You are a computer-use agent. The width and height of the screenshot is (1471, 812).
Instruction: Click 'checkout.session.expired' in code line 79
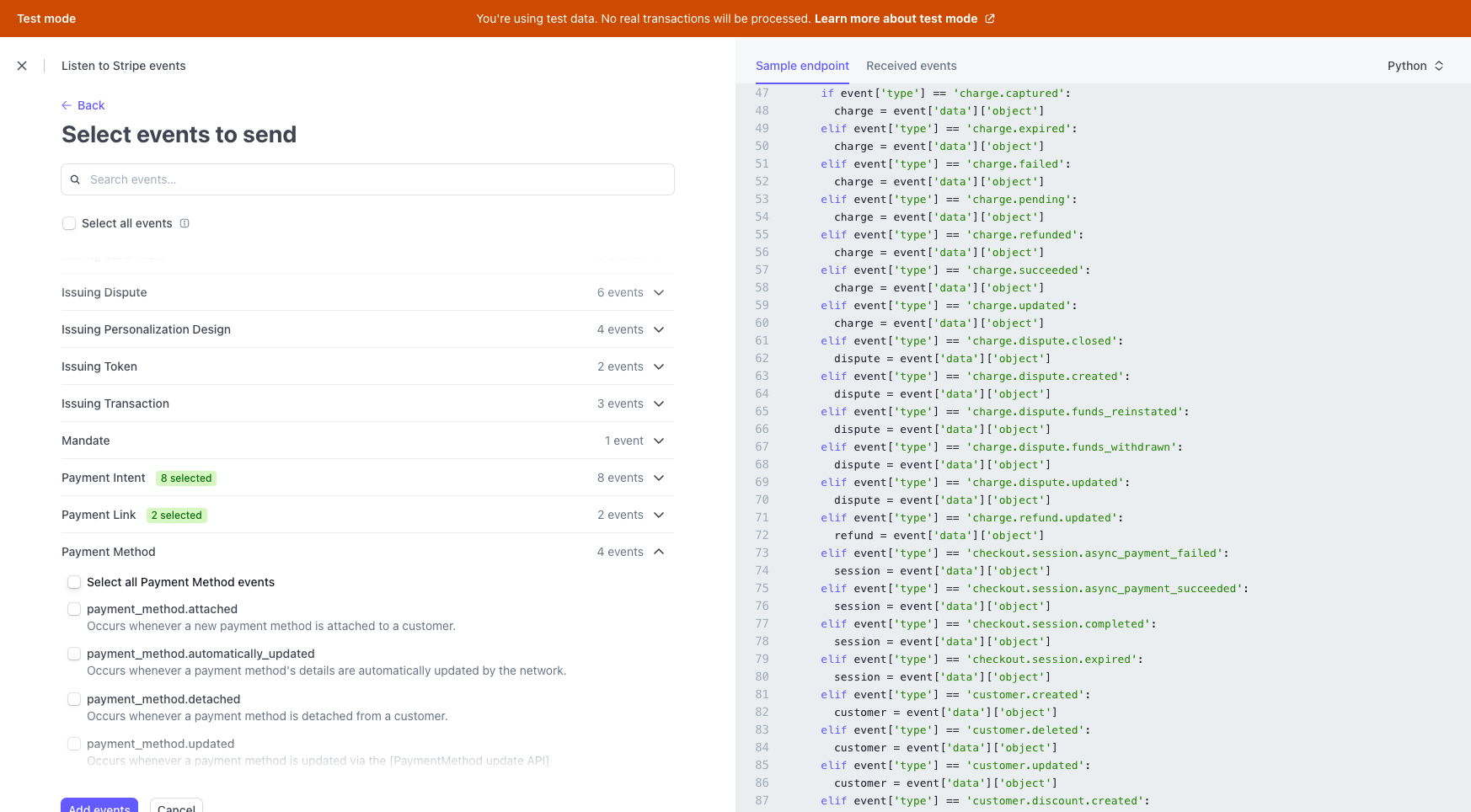pyautogui.click(x=1051, y=660)
